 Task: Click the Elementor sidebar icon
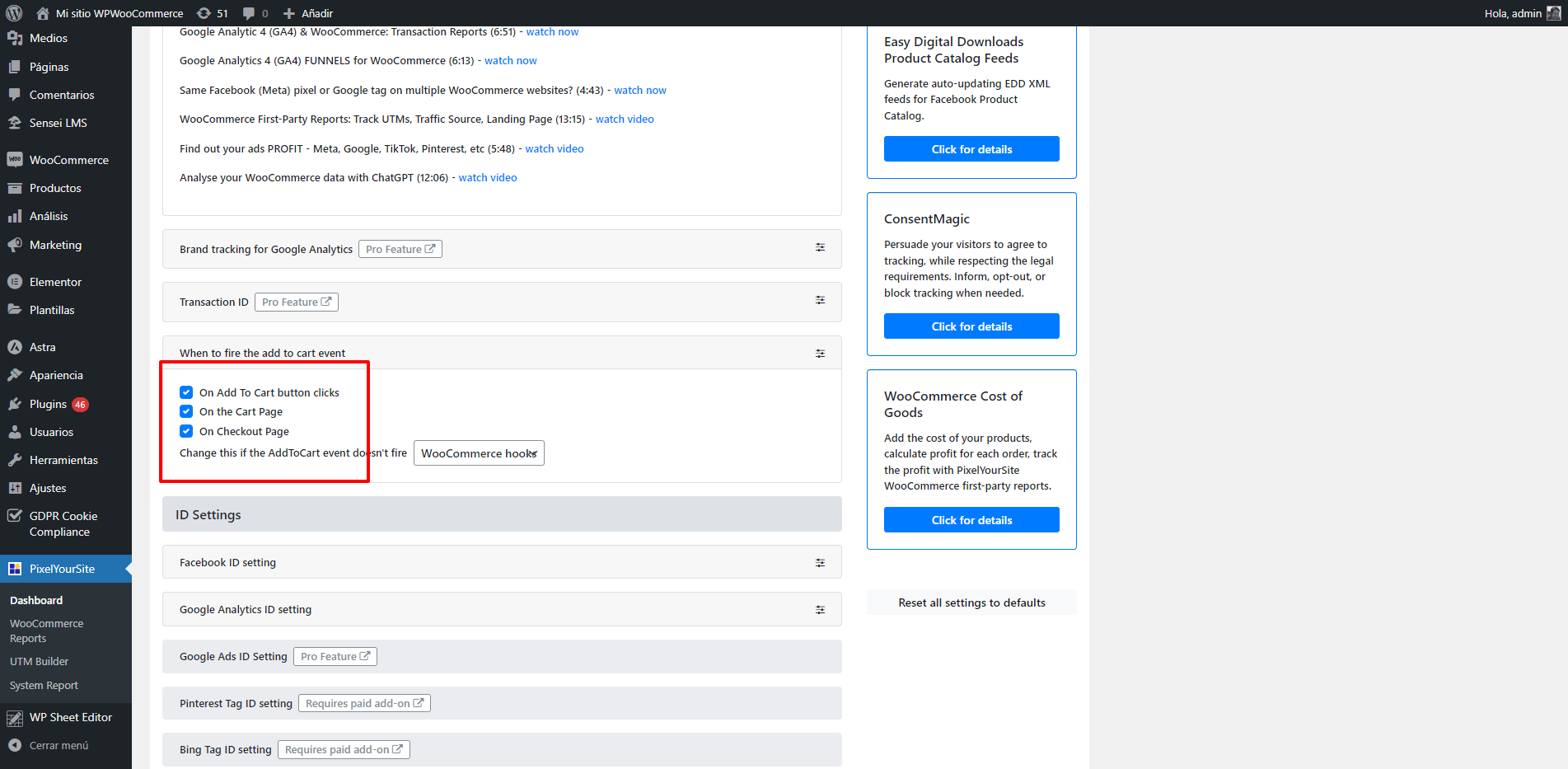coord(15,282)
